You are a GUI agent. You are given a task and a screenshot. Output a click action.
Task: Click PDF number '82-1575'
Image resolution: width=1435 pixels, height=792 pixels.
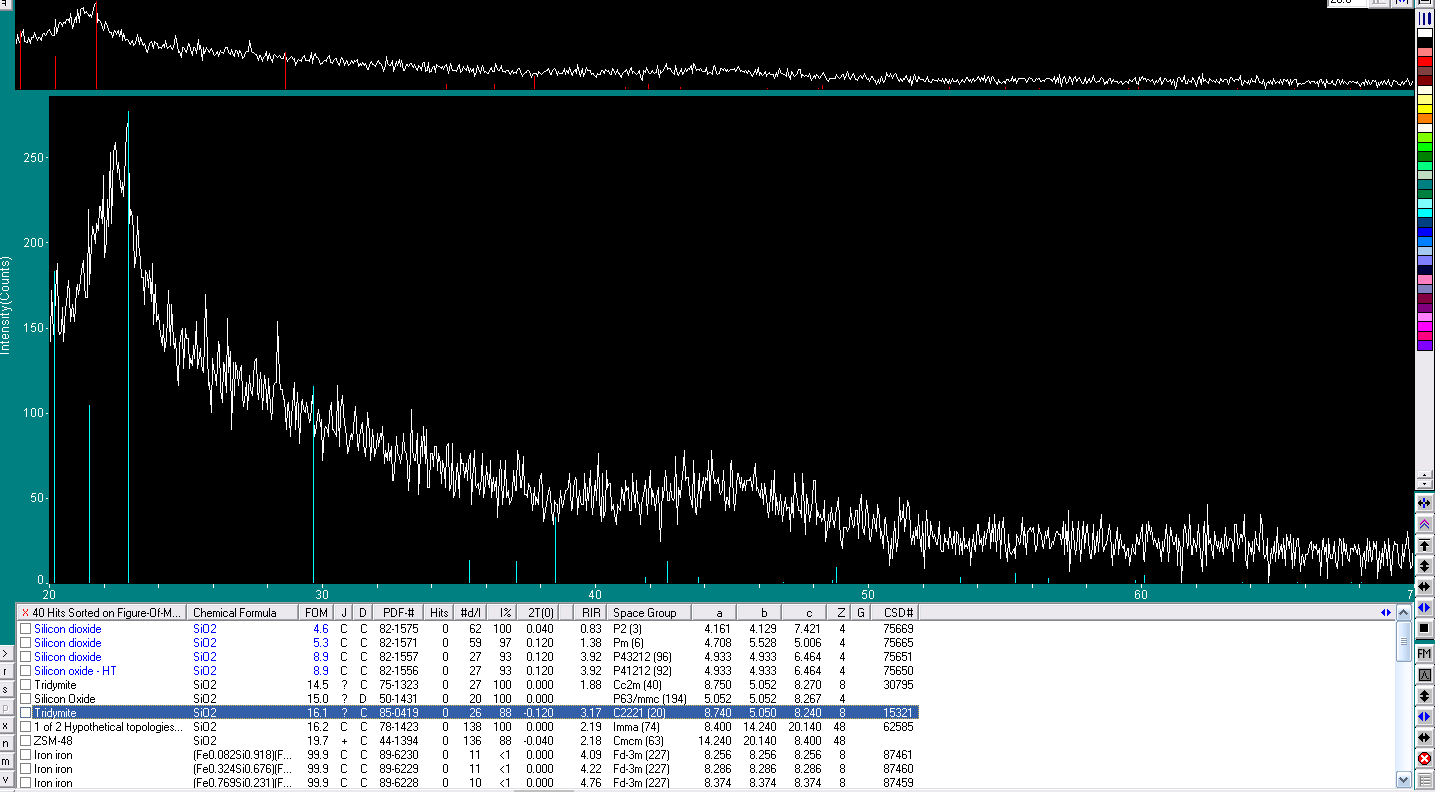(x=398, y=629)
